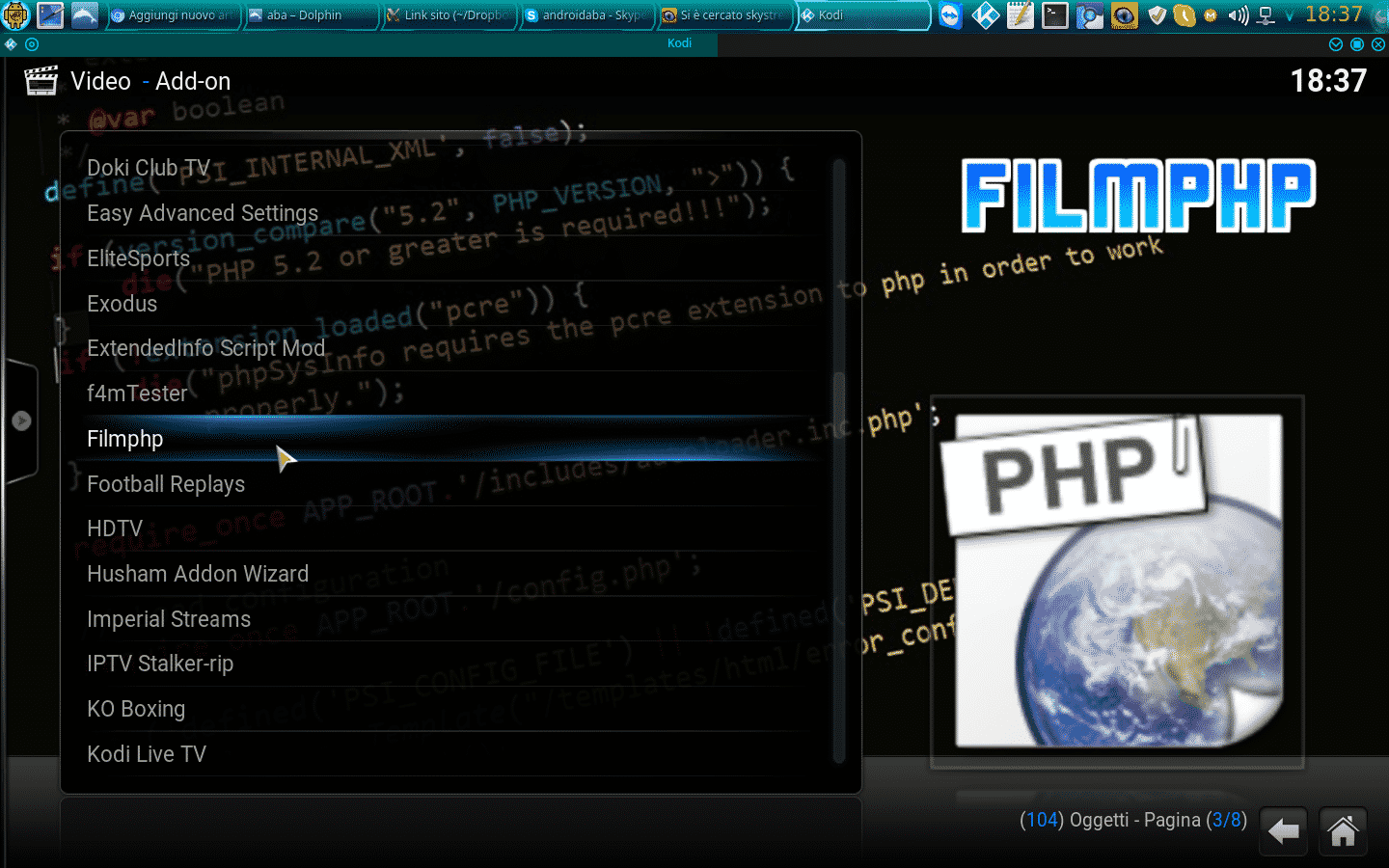Screen dimensions: 1389x868
Task: Switch to Si è cercato skystream window
Action: pos(724,15)
